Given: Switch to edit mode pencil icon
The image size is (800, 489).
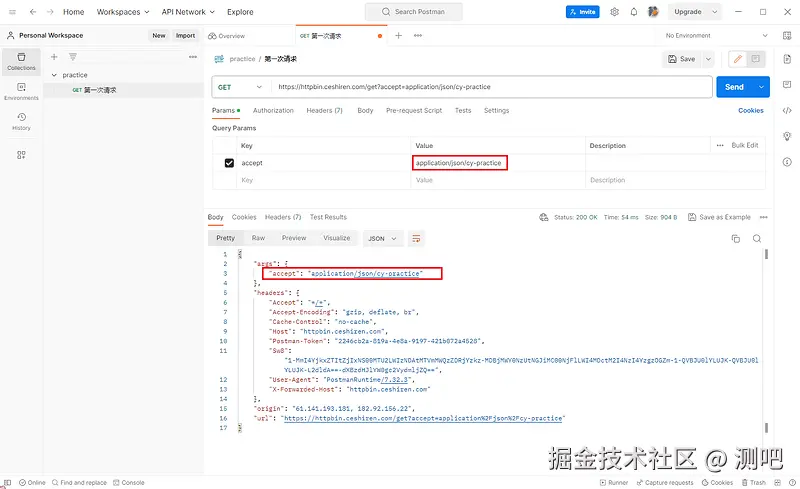Looking at the screenshot, I should [x=737, y=59].
